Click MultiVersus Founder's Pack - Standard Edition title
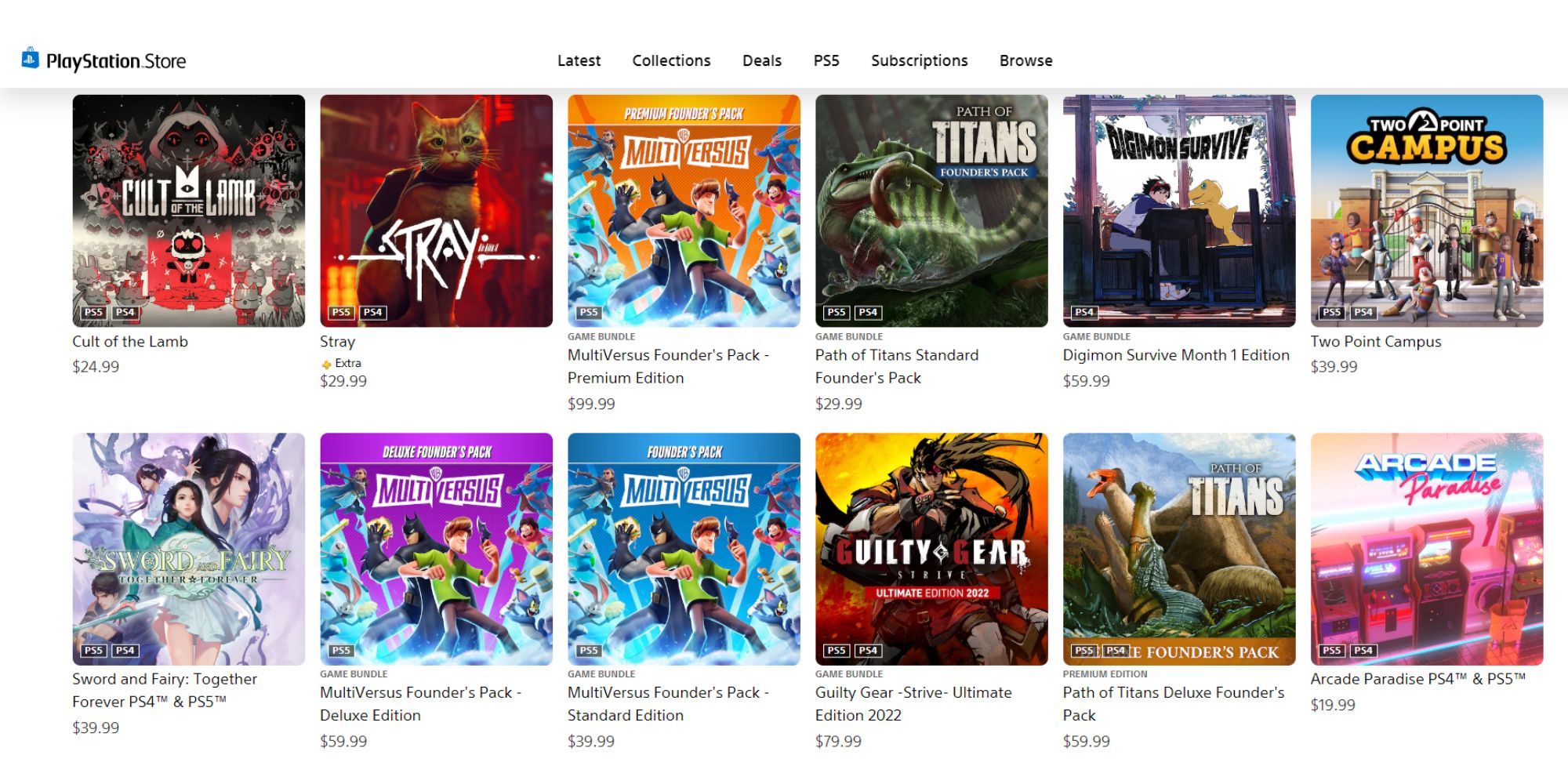The width and height of the screenshot is (1568, 784). coord(669,703)
